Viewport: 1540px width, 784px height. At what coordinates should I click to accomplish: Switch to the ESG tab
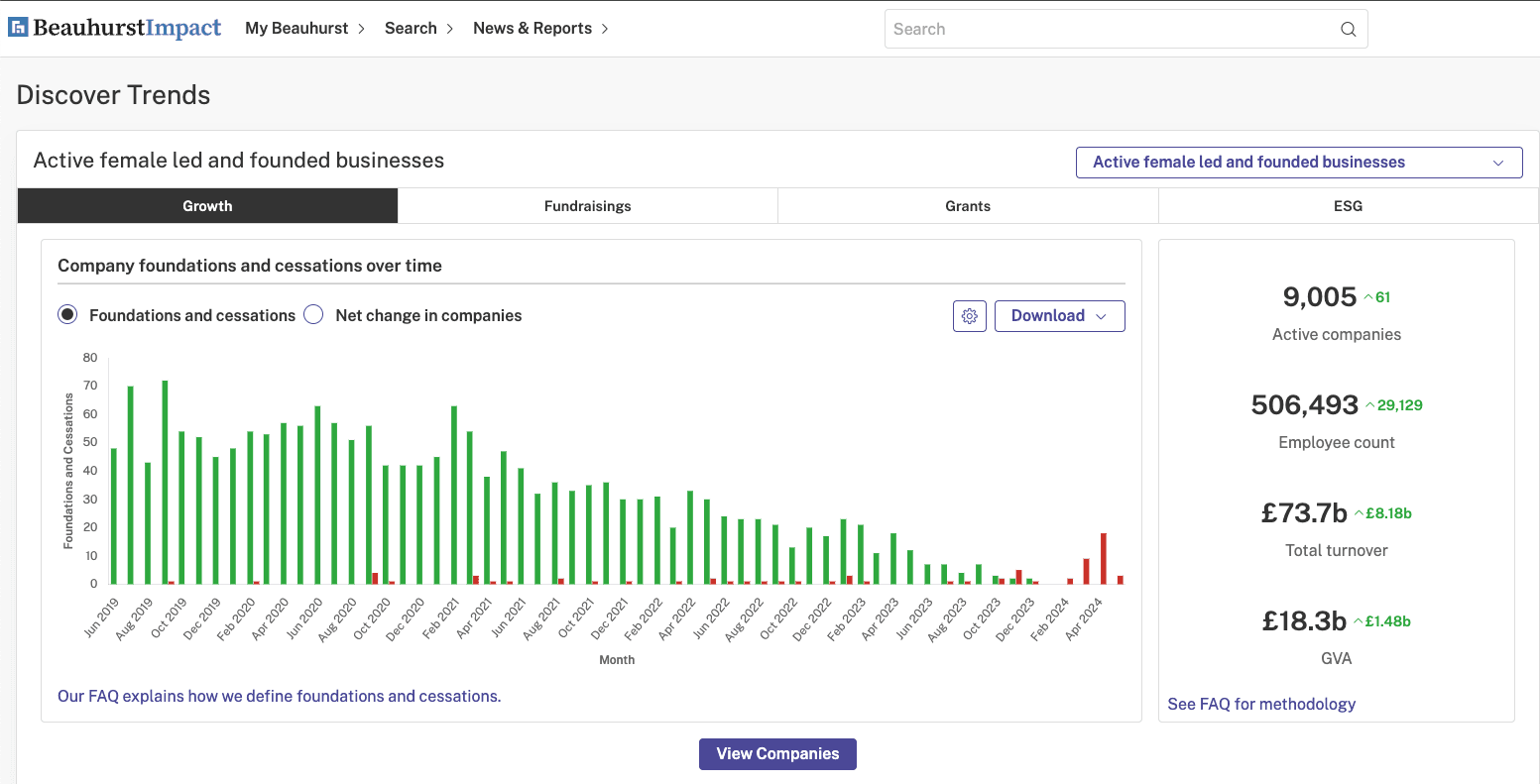point(1348,206)
